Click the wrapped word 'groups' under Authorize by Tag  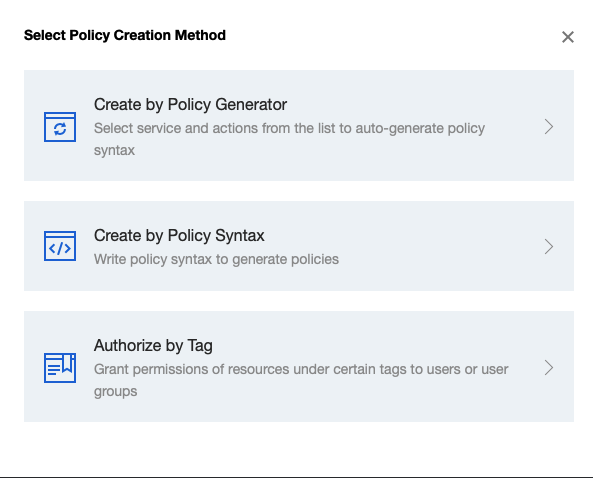click(x=115, y=391)
